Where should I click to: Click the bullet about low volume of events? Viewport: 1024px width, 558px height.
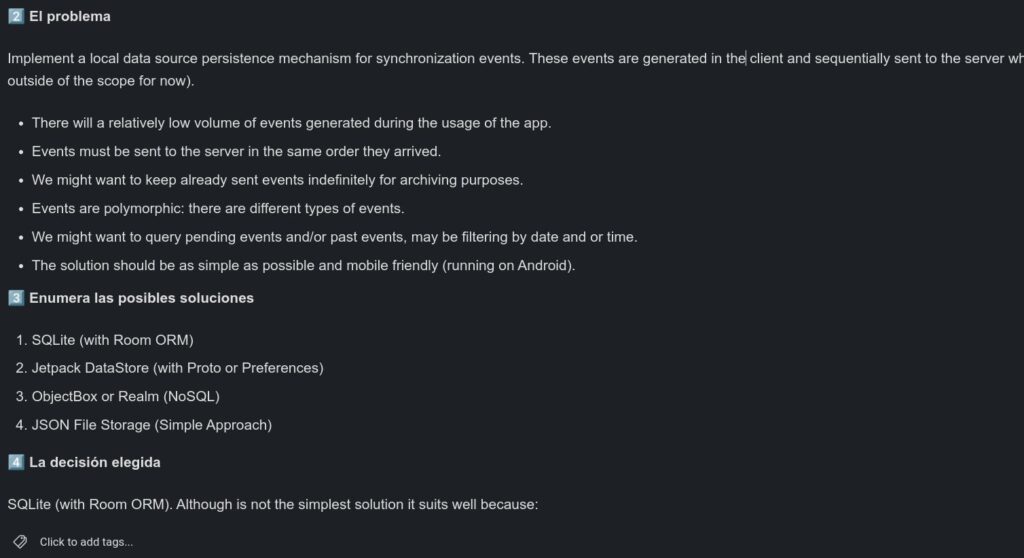tap(291, 123)
